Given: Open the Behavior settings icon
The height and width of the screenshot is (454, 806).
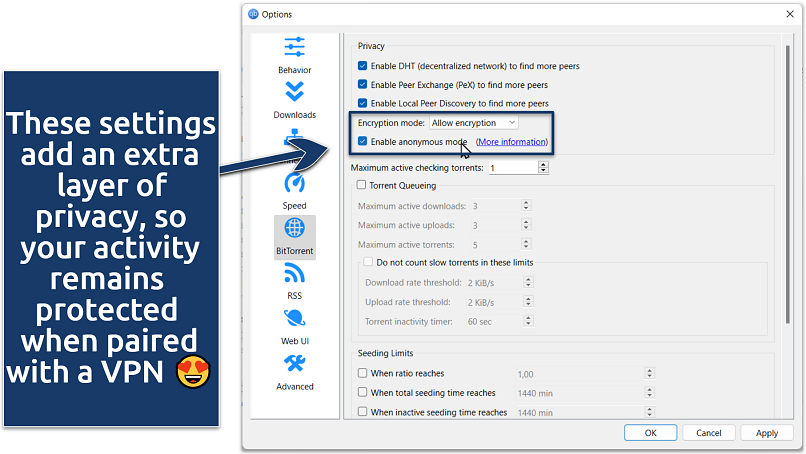Looking at the screenshot, I should coord(294,48).
